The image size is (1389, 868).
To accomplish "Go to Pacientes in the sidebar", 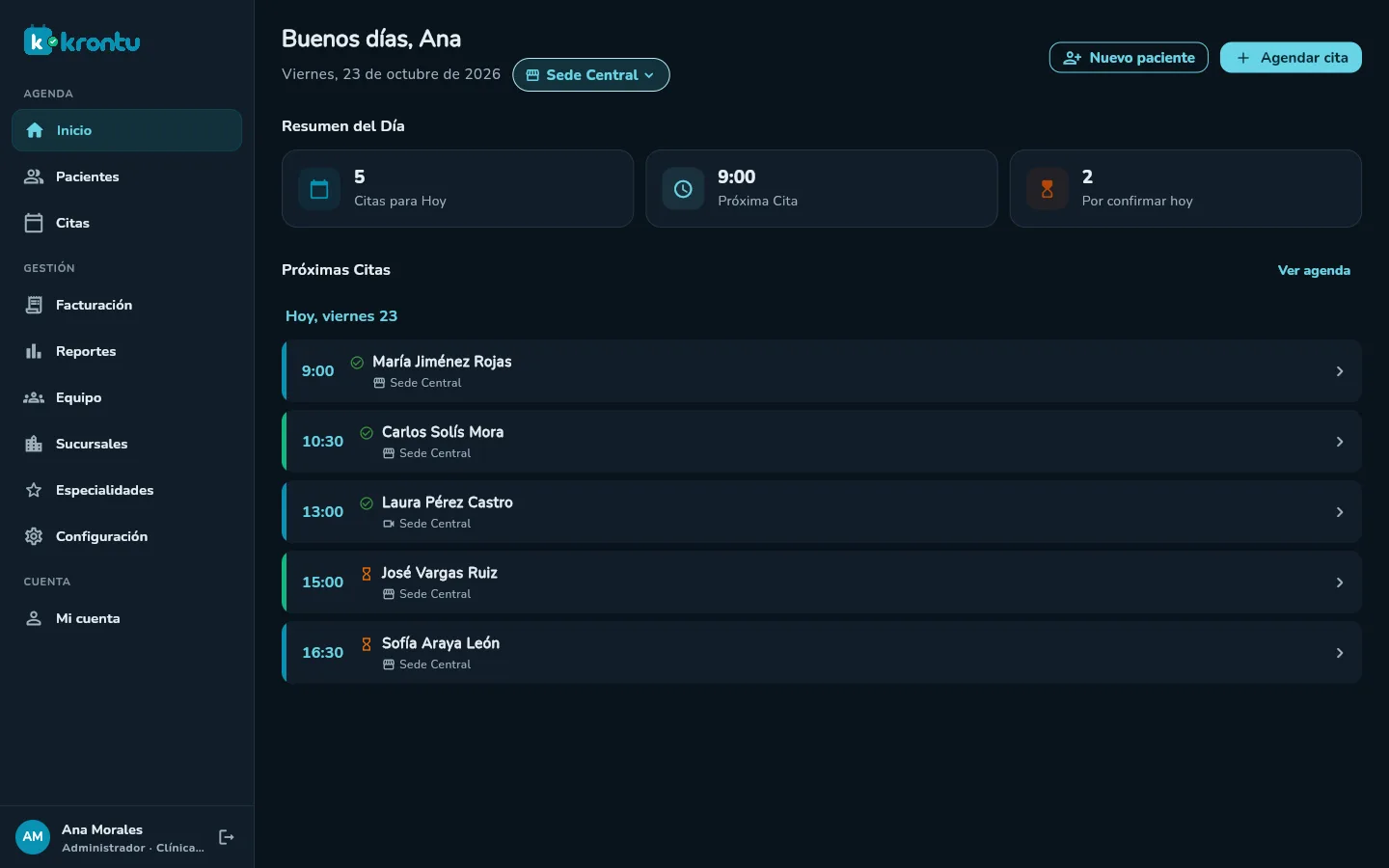I will (x=126, y=176).
